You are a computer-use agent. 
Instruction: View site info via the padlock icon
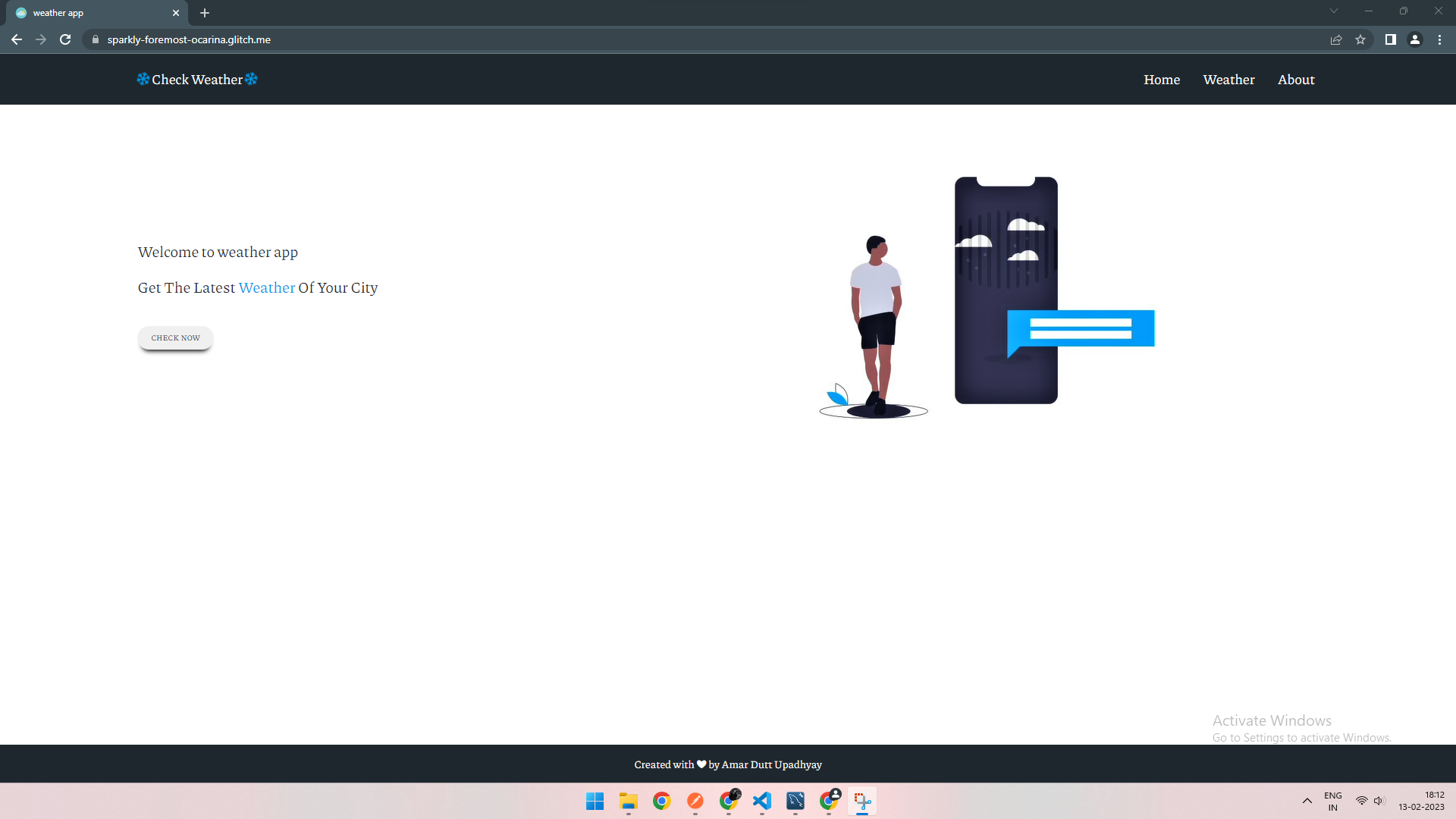click(95, 39)
